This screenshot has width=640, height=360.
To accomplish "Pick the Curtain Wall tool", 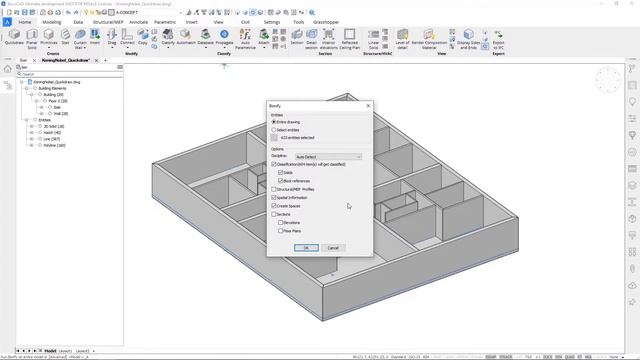I will click(x=80, y=39).
